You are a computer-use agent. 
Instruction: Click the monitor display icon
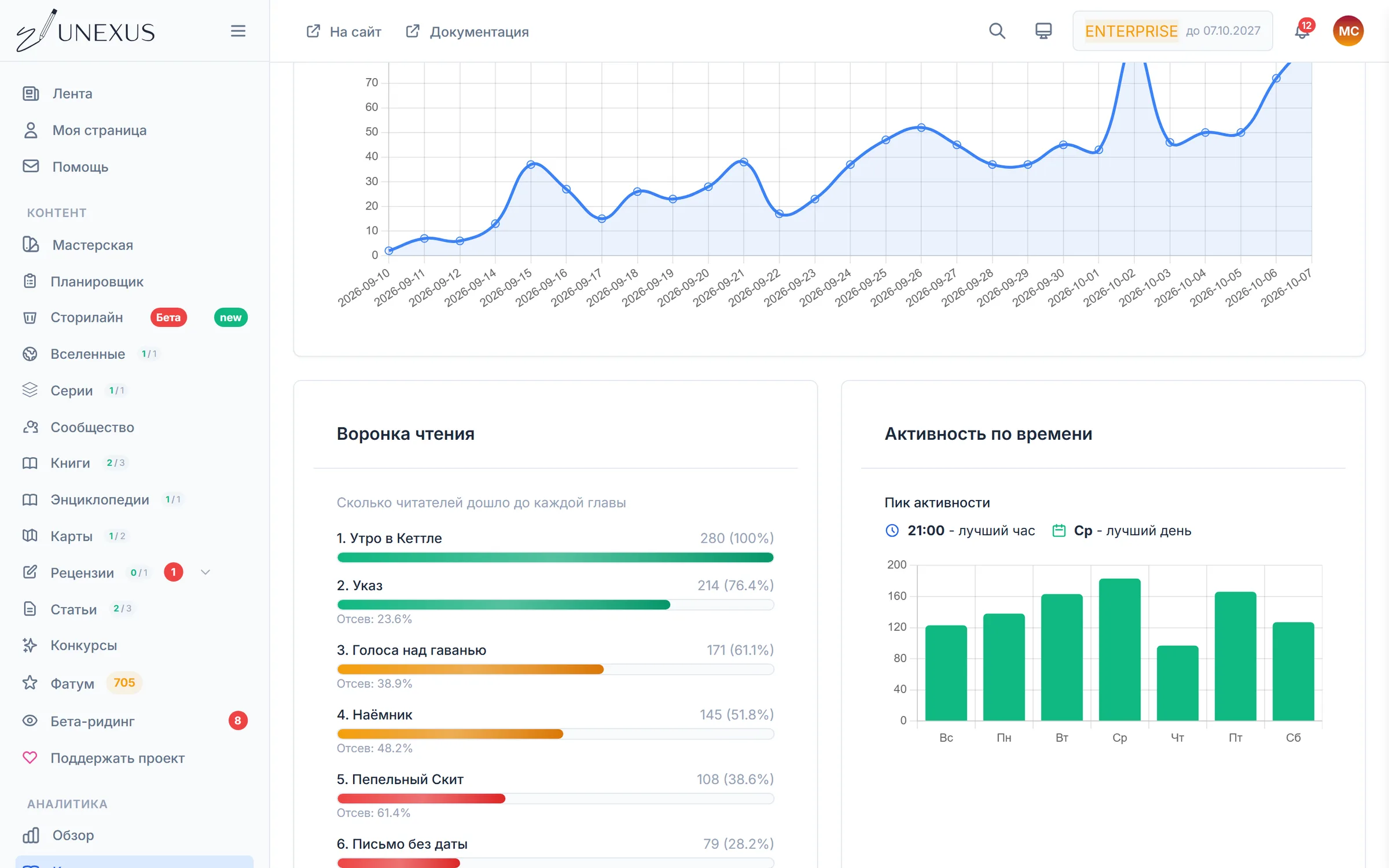pos(1043,31)
